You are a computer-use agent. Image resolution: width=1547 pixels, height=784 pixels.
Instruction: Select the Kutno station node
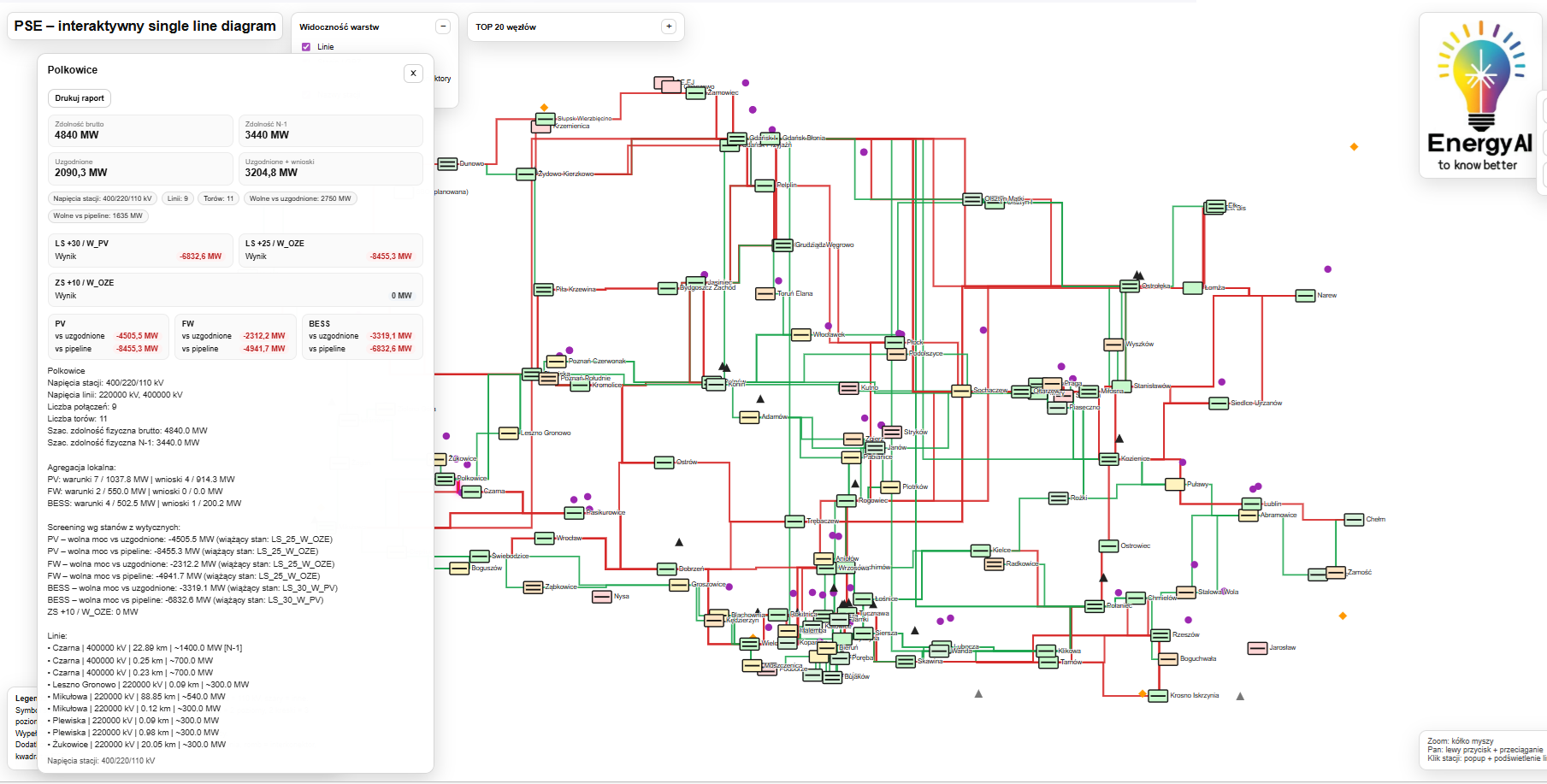[x=848, y=388]
